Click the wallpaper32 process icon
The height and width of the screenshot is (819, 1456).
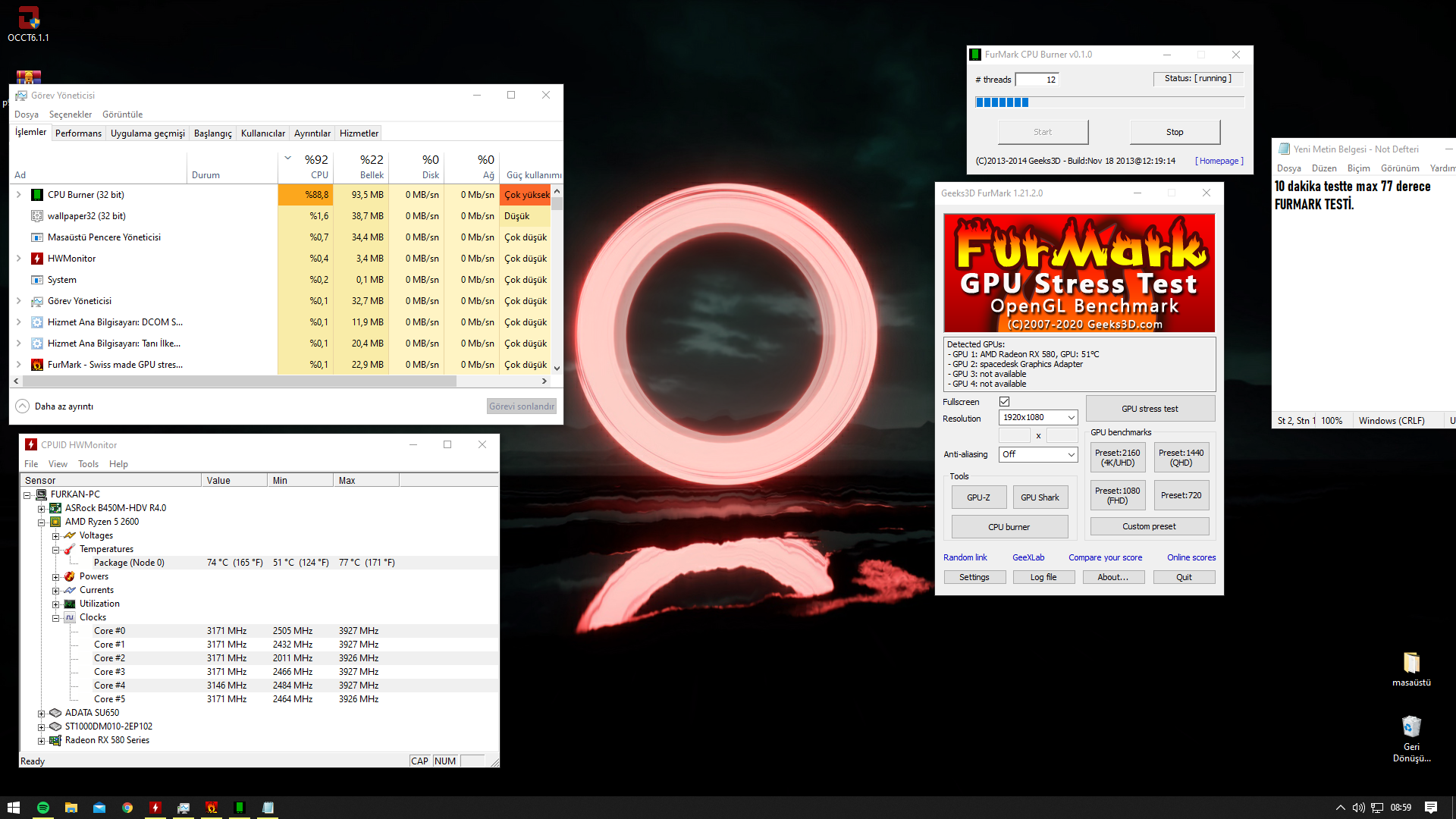click(36, 216)
